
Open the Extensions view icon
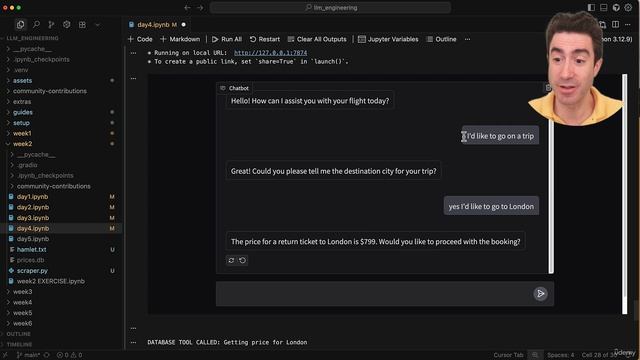tap(82, 25)
